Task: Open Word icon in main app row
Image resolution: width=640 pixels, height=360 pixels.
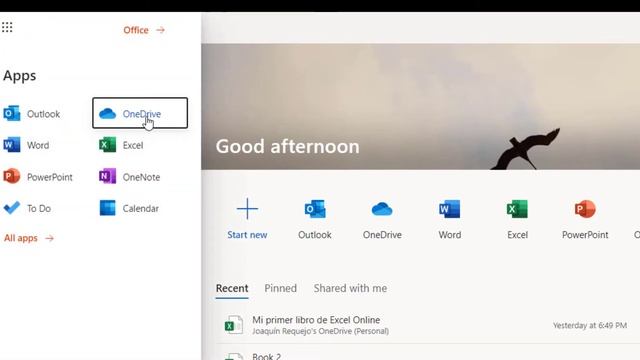Action: (x=449, y=209)
